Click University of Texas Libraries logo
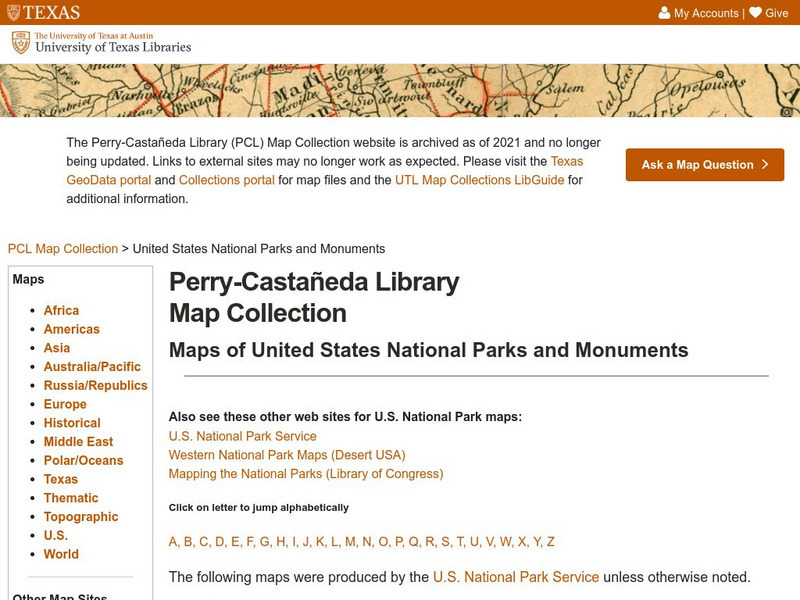 [x=101, y=43]
